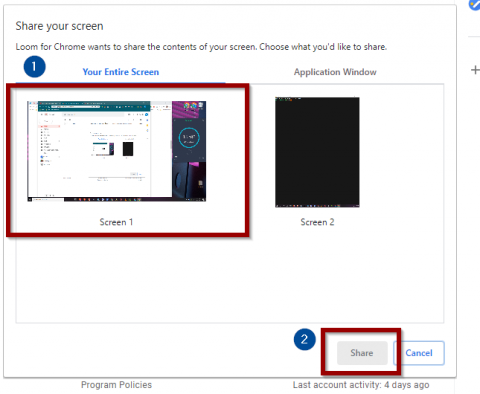The image size is (480, 394).
Task: Switch to Application Window tab
Action: point(335,72)
